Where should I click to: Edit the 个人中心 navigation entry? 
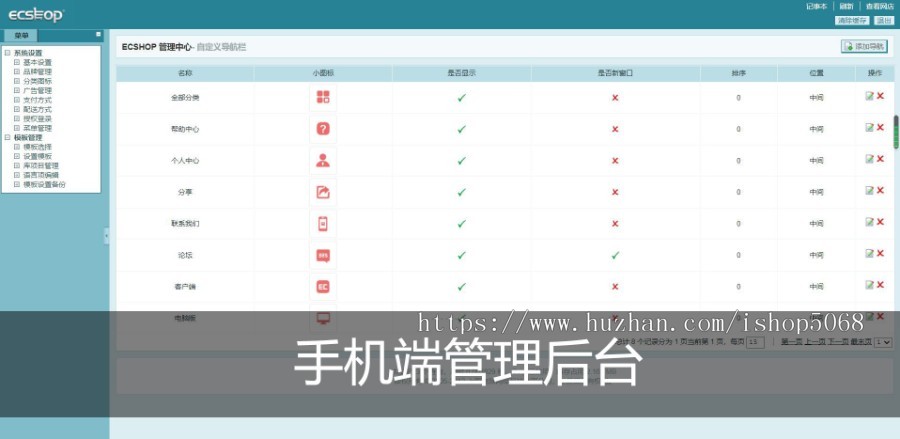pyautogui.click(x=869, y=159)
